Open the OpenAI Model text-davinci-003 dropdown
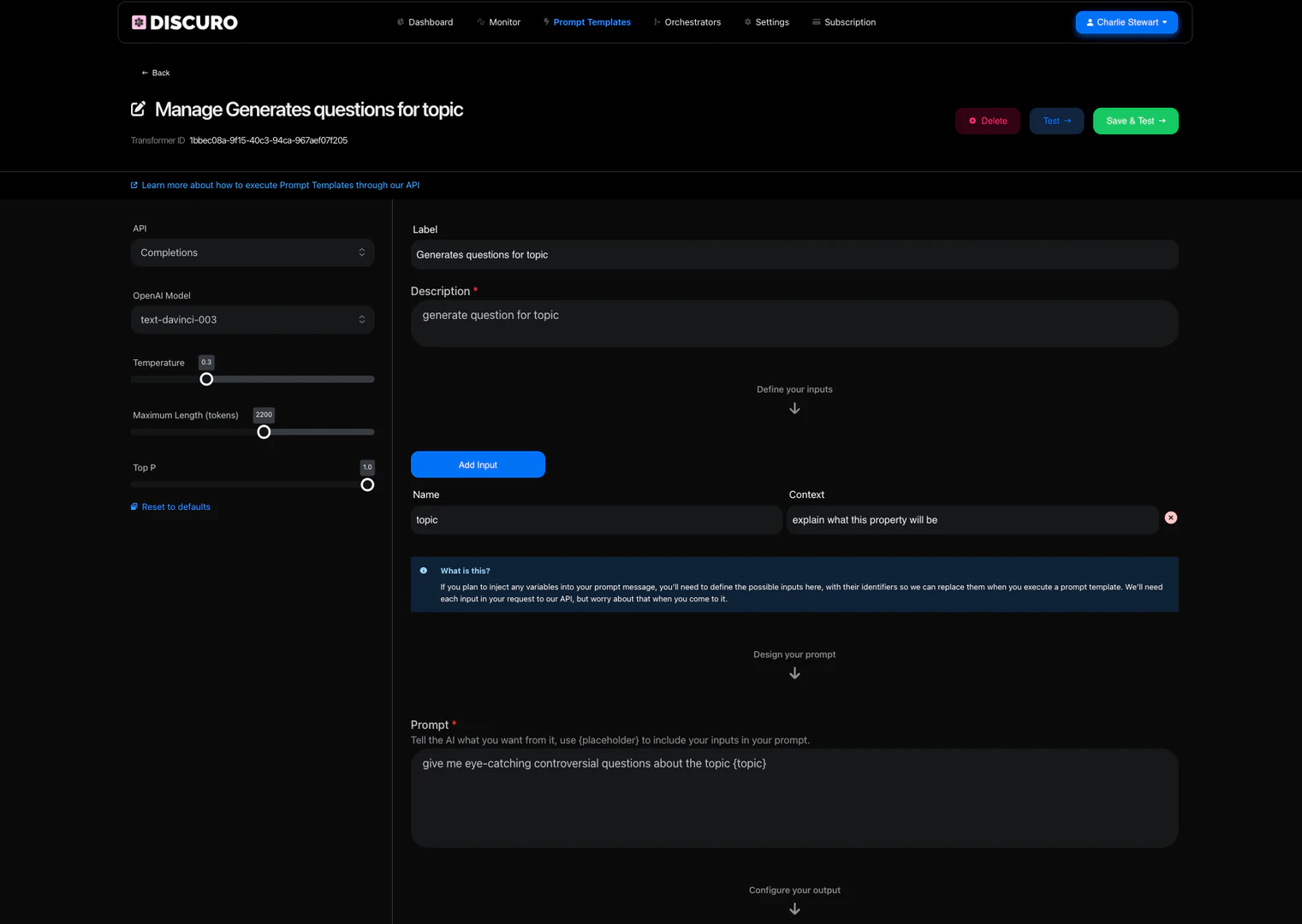Viewport: 1302px width, 924px height. pyautogui.click(x=252, y=319)
